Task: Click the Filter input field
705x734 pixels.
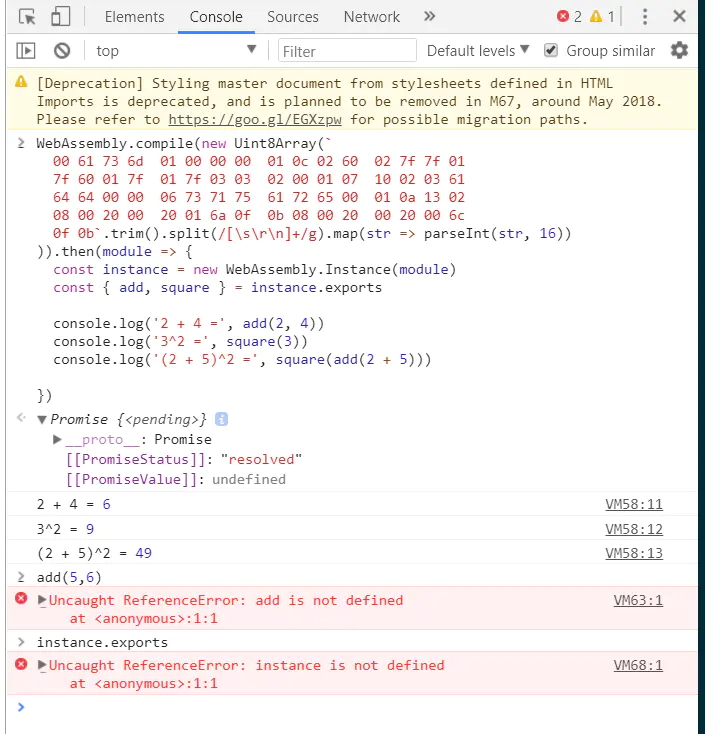Action: click(x=347, y=51)
